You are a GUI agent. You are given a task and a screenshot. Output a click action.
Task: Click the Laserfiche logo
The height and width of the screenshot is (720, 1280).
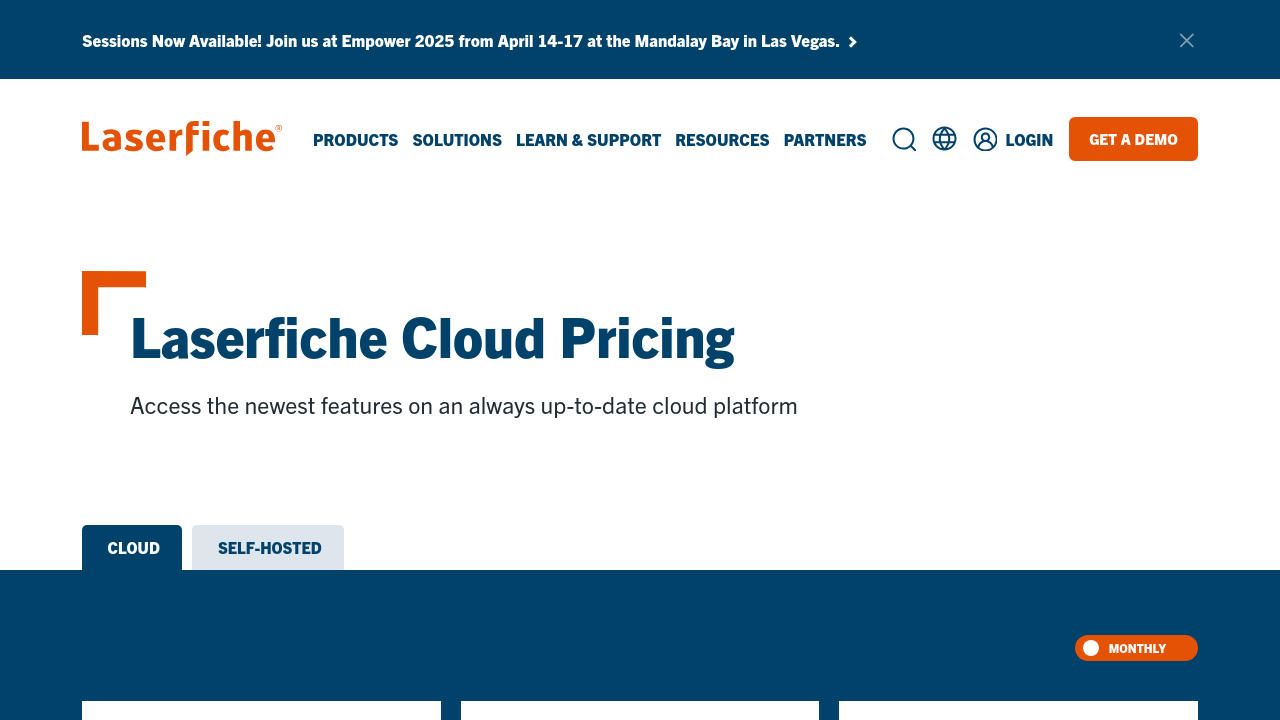coord(181,138)
